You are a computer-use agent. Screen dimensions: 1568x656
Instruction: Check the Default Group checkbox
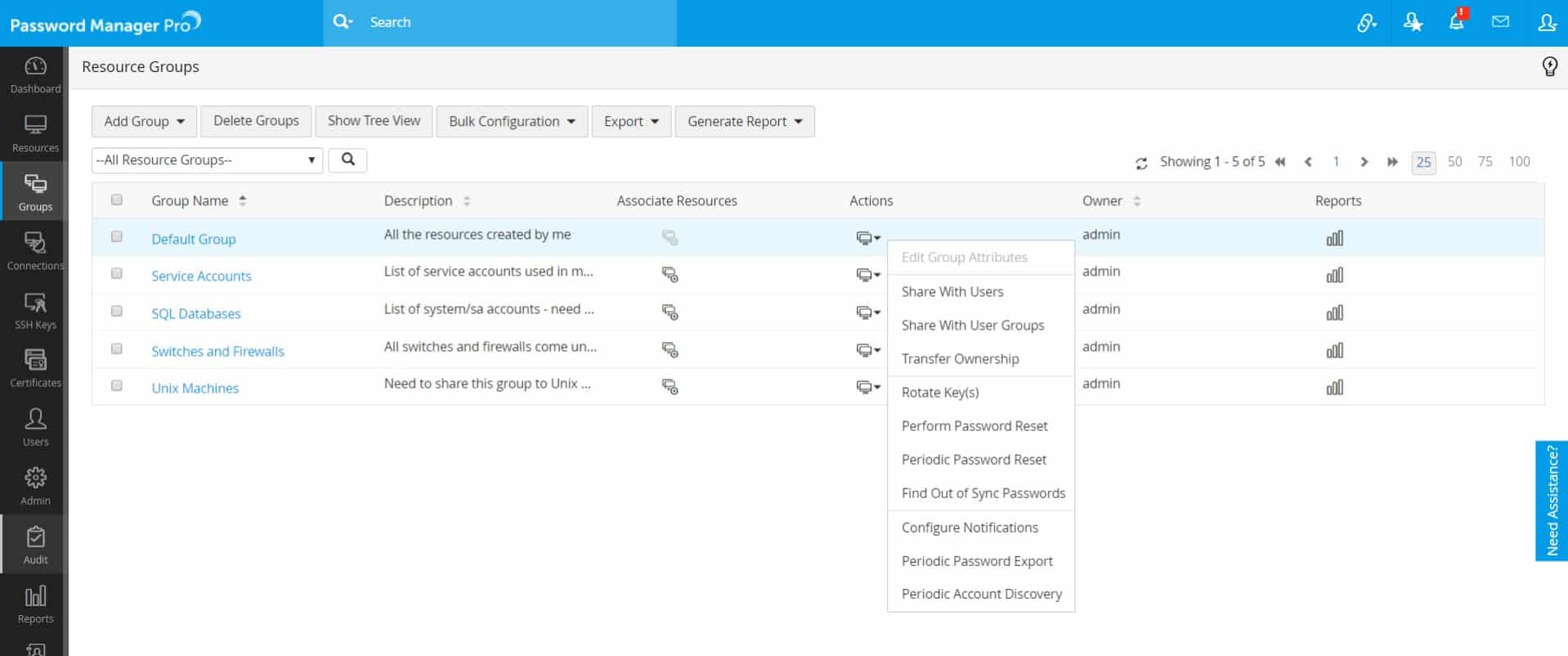point(116,236)
